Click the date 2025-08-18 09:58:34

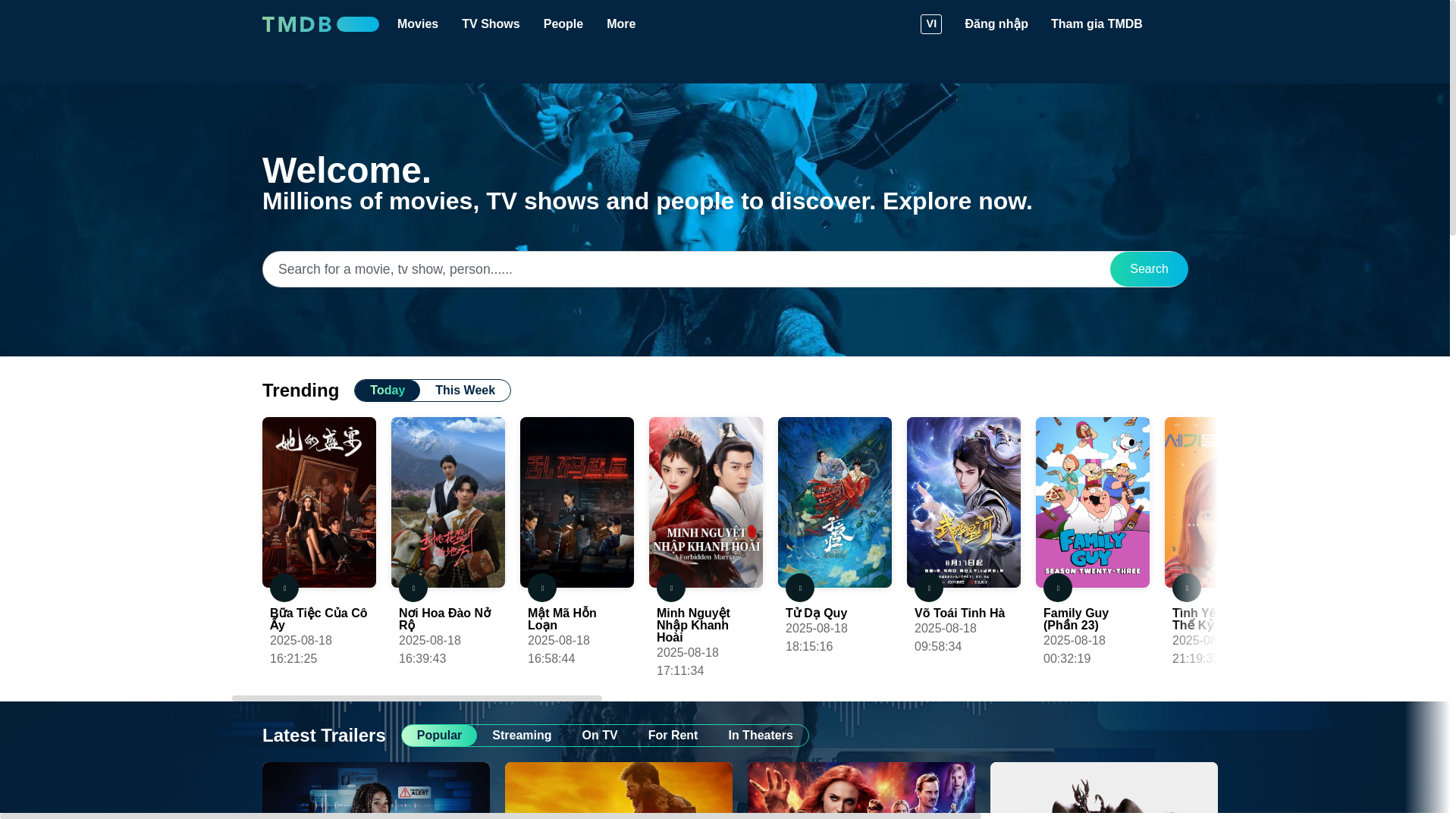coord(946,638)
